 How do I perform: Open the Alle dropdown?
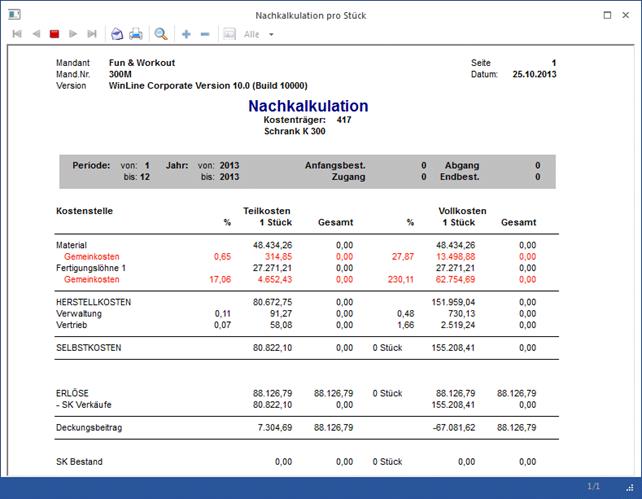pyautogui.click(x=271, y=34)
